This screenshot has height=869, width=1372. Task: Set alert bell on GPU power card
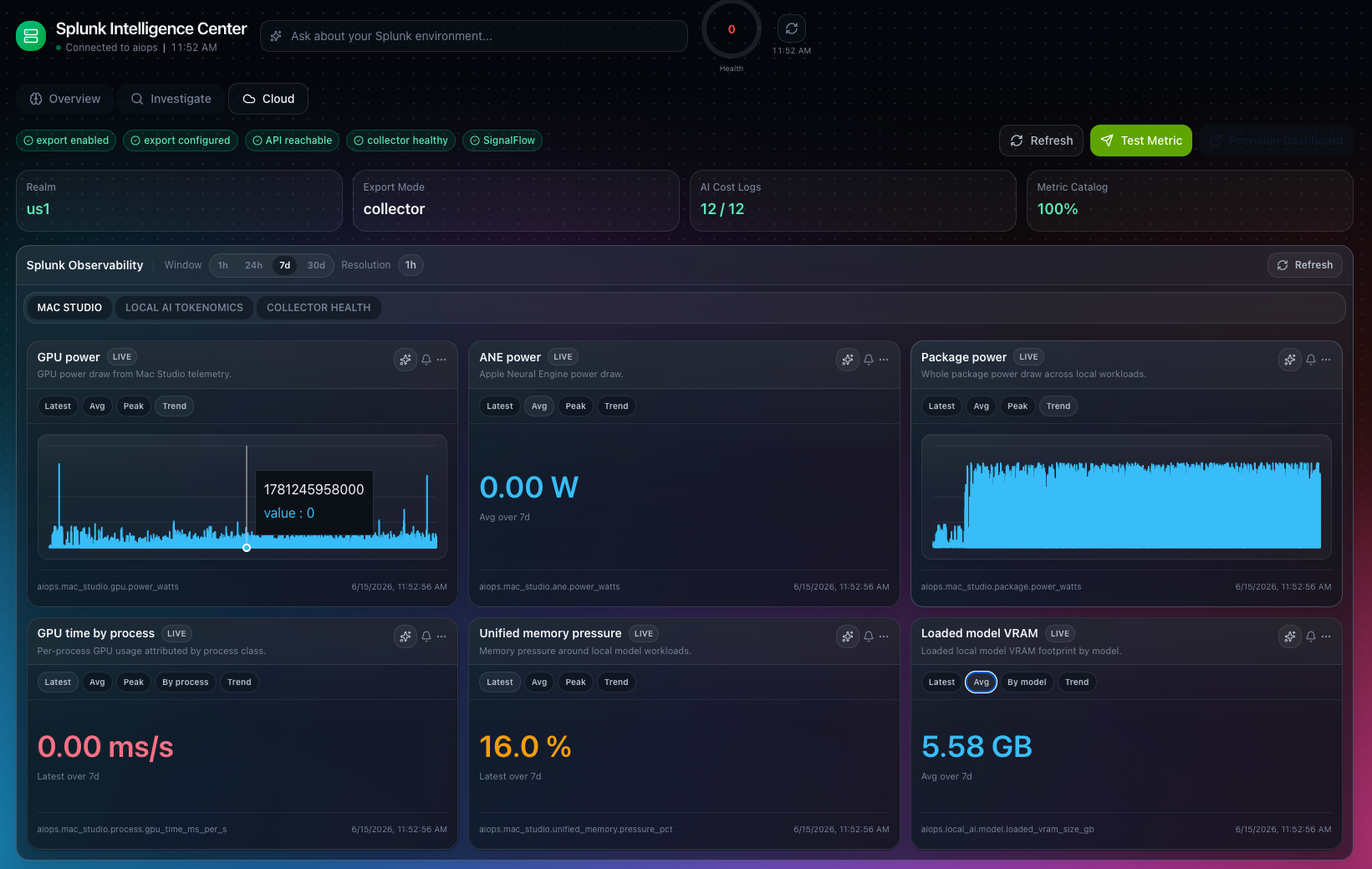point(426,360)
